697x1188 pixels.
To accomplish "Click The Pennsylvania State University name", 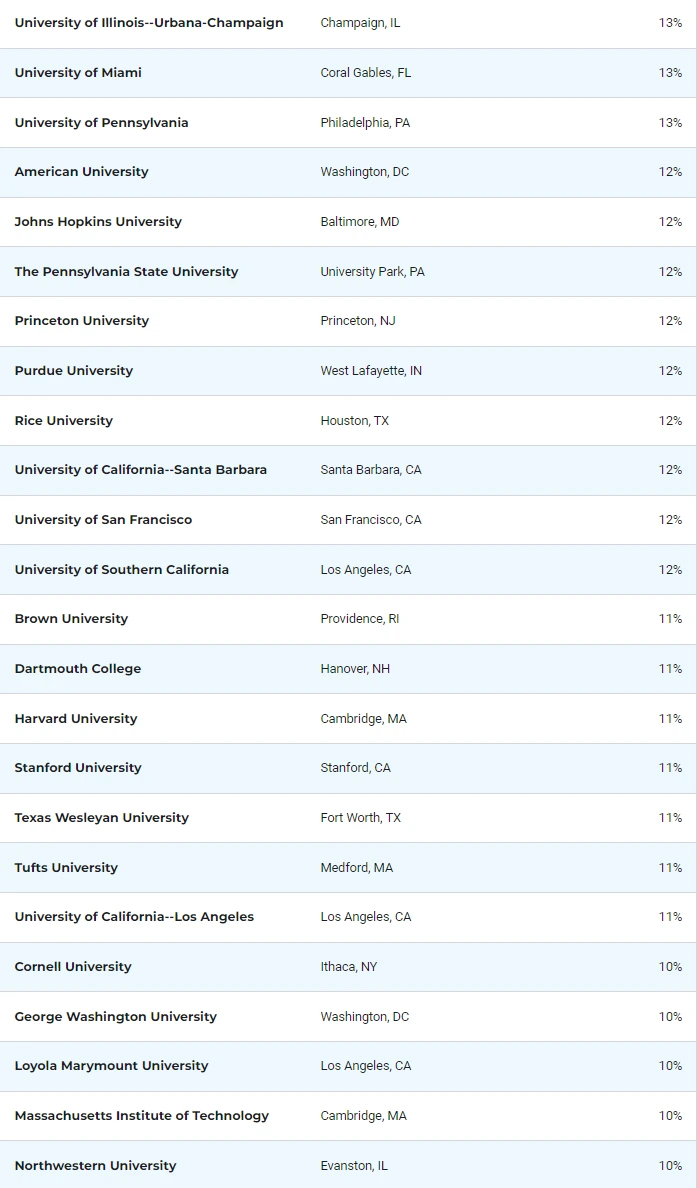I will 126,272.
